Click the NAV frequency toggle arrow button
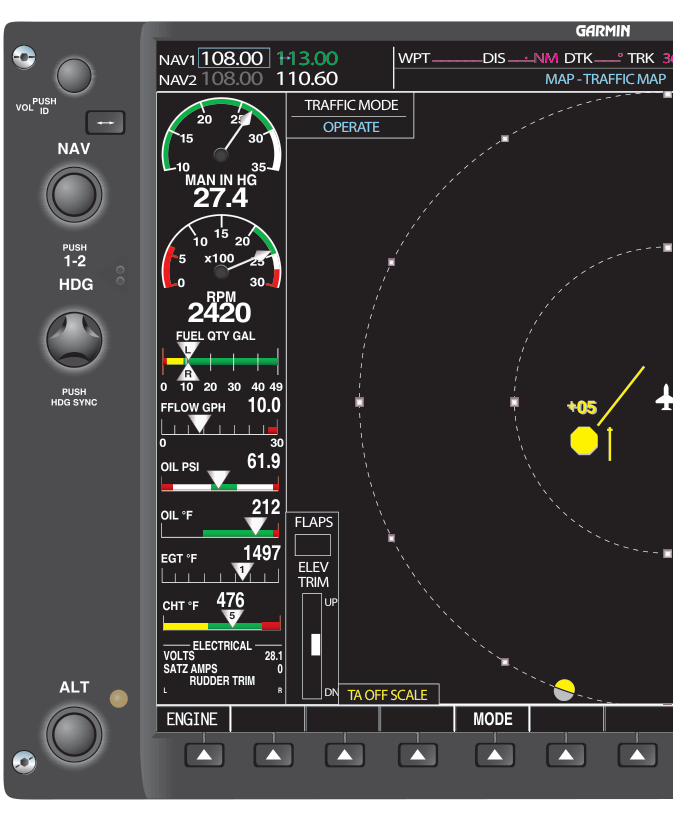Screen dimensions: 673x814 (x=105, y=123)
